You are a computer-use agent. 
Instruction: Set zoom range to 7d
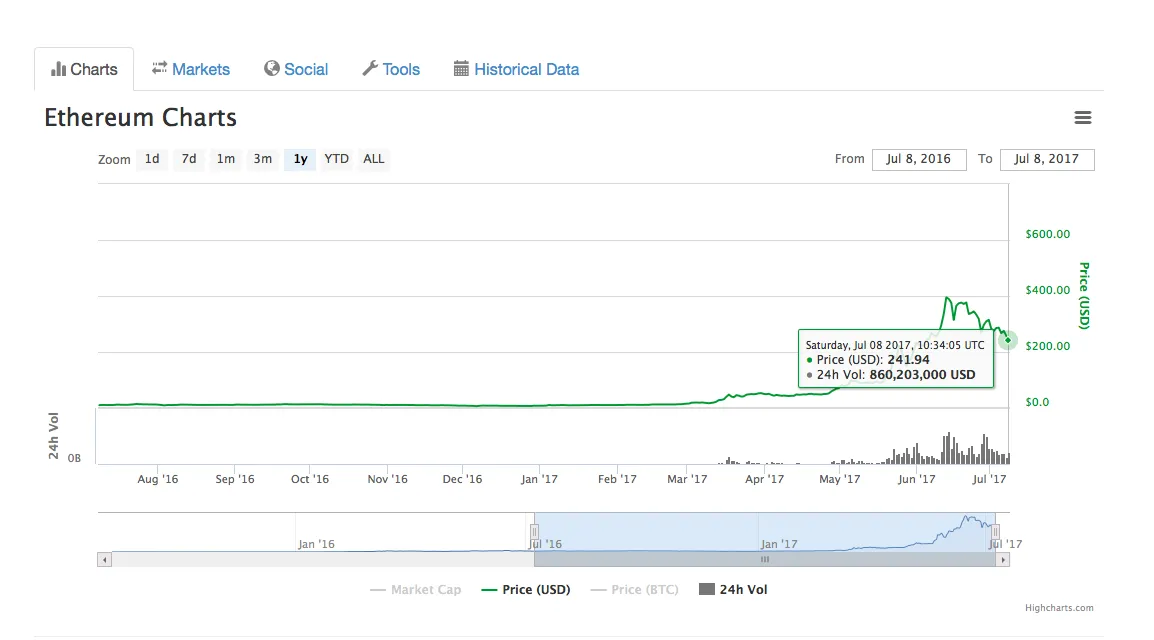pyautogui.click(x=189, y=159)
